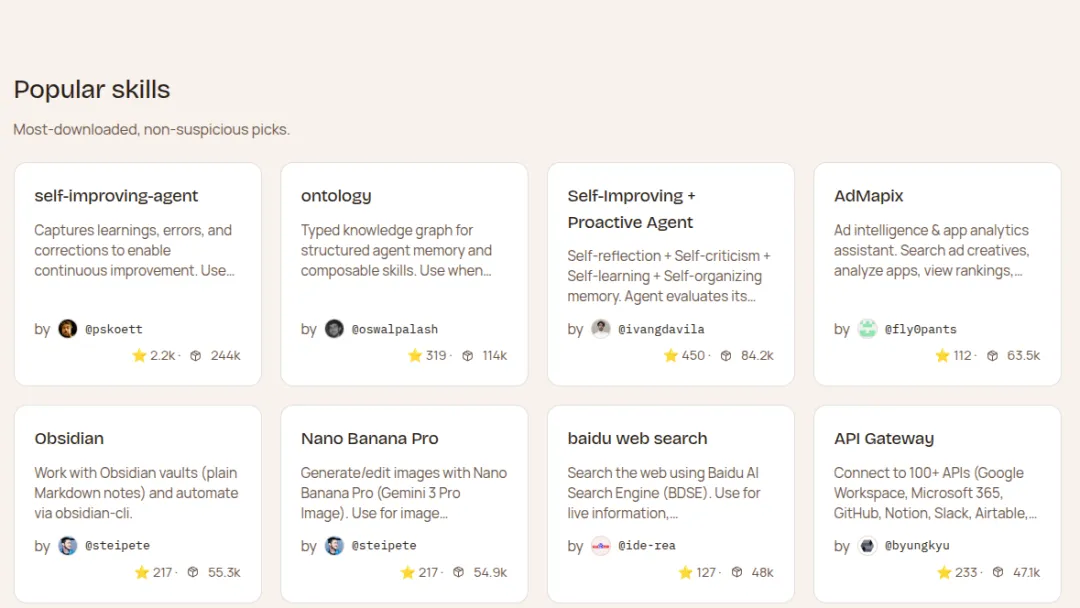Select the API Gateway card description
The height and width of the screenshot is (608, 1080).
(935, 493)
